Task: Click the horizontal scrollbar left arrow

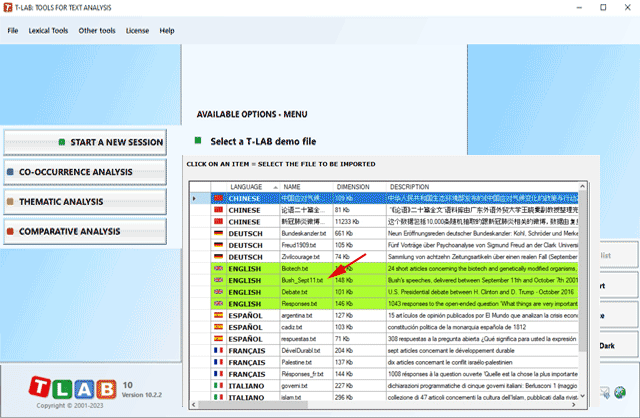Action: point(193,405)
